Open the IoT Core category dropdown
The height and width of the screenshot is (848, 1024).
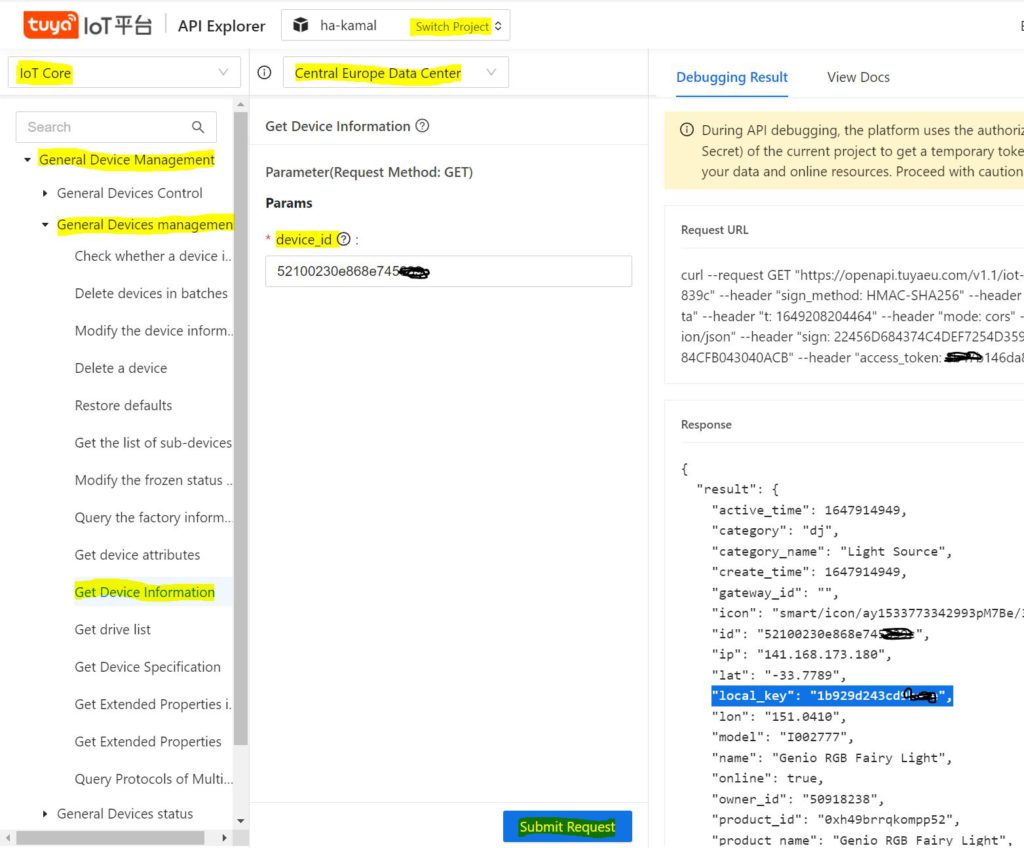(124, 73)
